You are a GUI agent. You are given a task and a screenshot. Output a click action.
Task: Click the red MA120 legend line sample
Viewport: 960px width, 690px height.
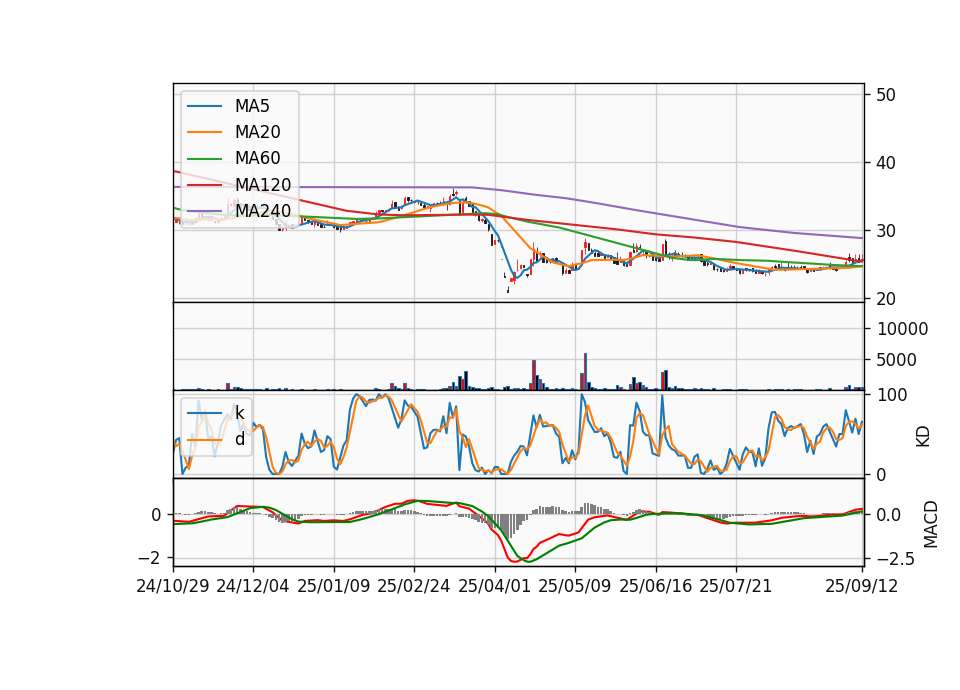204,185
